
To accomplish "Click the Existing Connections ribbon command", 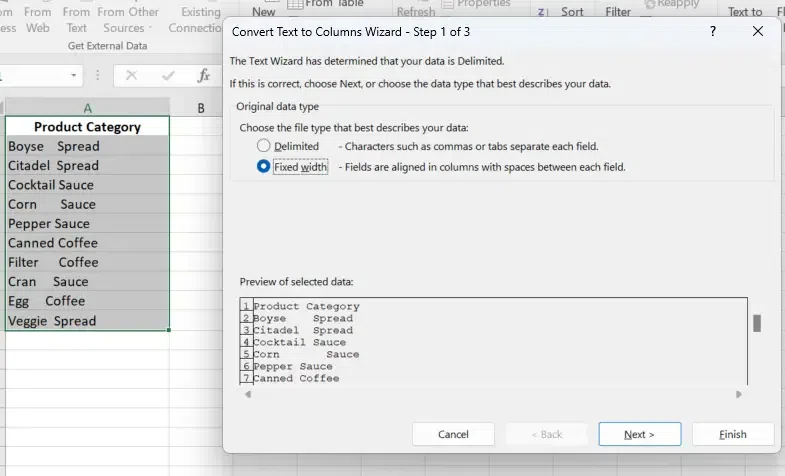I will [x=195, y=20].
